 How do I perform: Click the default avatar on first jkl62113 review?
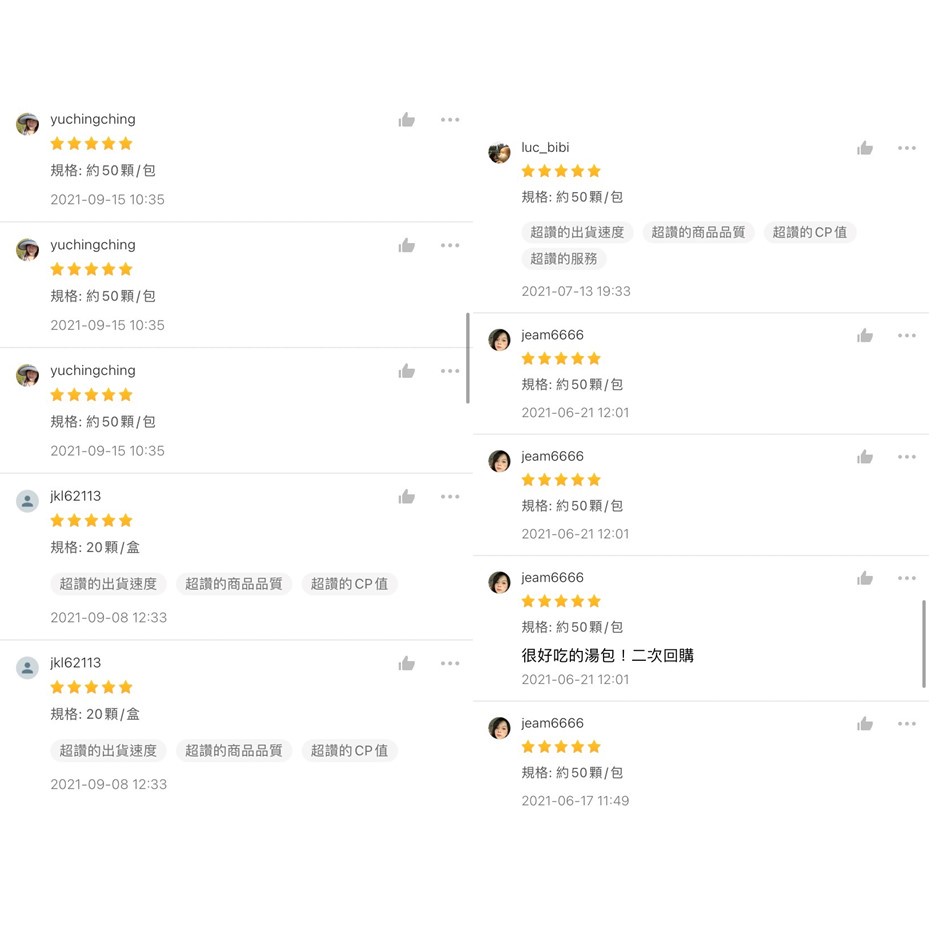pyautogui.click(x=28, y=501)
